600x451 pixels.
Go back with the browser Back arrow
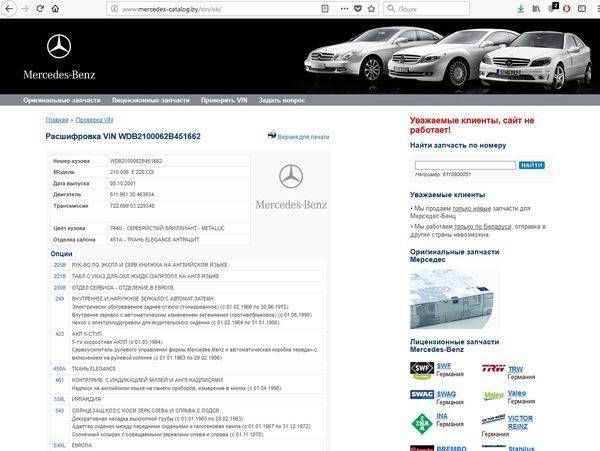pos(8,8)
